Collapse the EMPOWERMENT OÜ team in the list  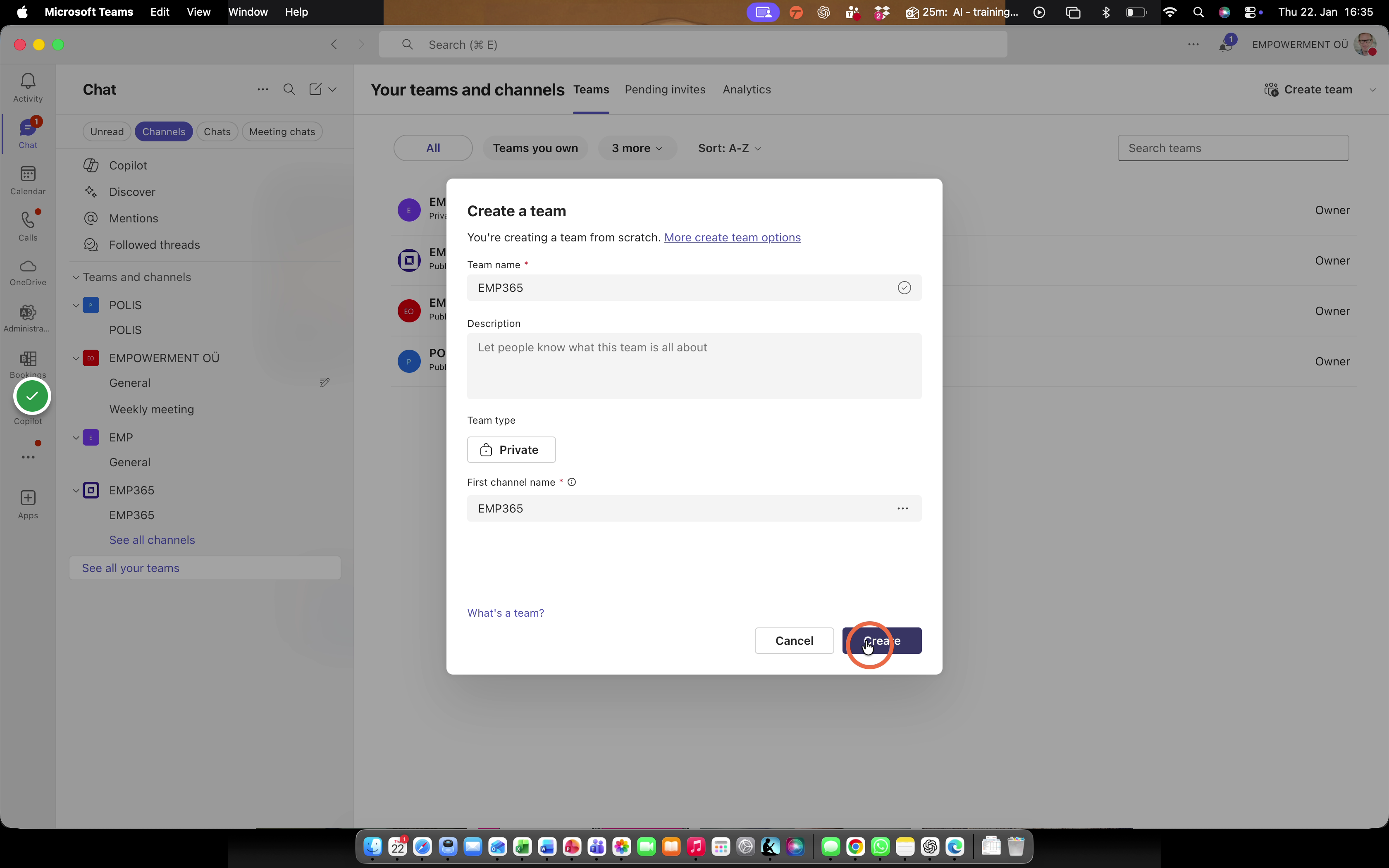[75, 358]
